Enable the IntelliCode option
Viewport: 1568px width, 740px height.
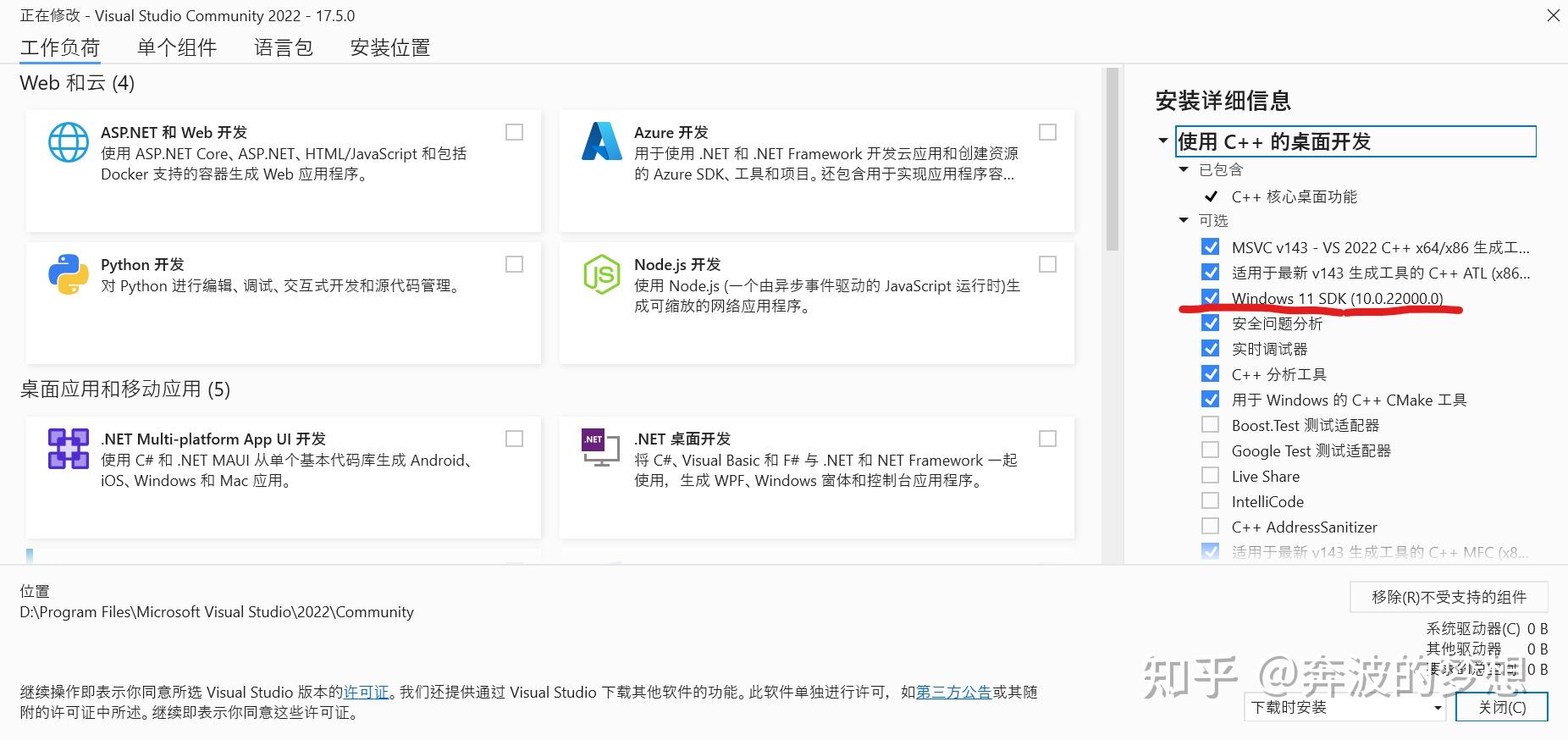pyautogui.click(x=1211, y=501)
